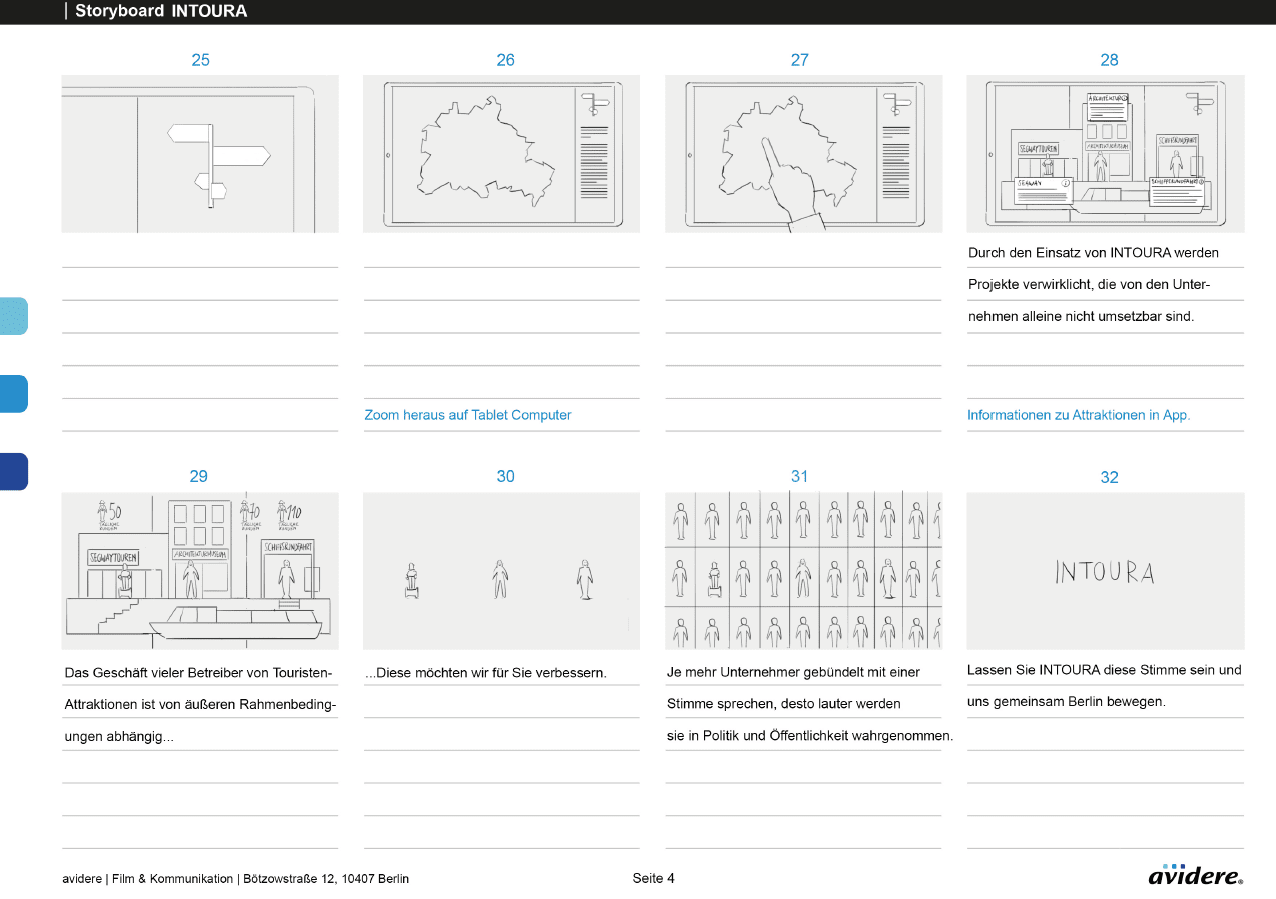This screenshot has height=899, width=1276.
Task: Click frame number 28
Action: coord(1110,60)
